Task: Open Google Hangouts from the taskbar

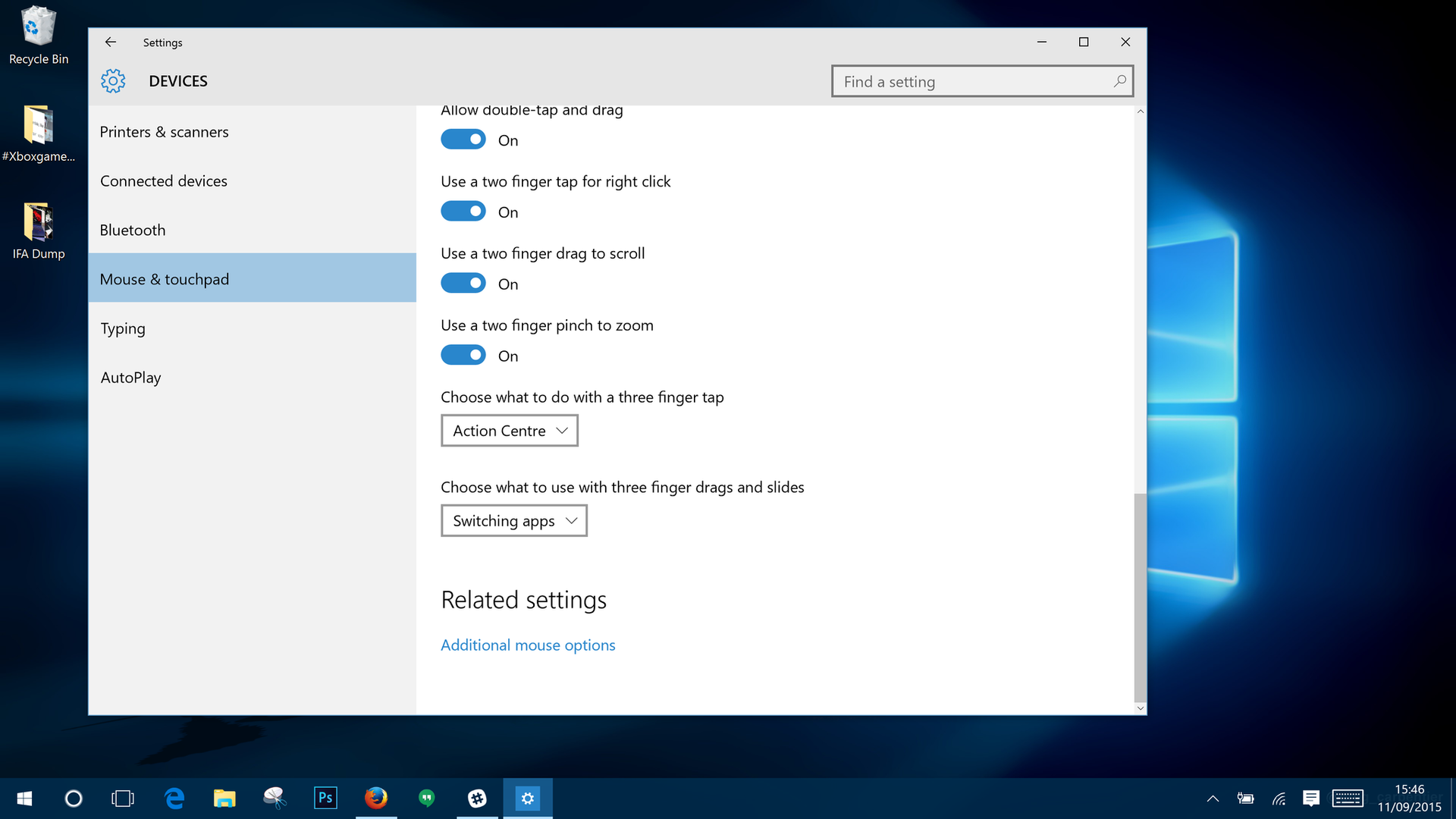Action: 426,798
